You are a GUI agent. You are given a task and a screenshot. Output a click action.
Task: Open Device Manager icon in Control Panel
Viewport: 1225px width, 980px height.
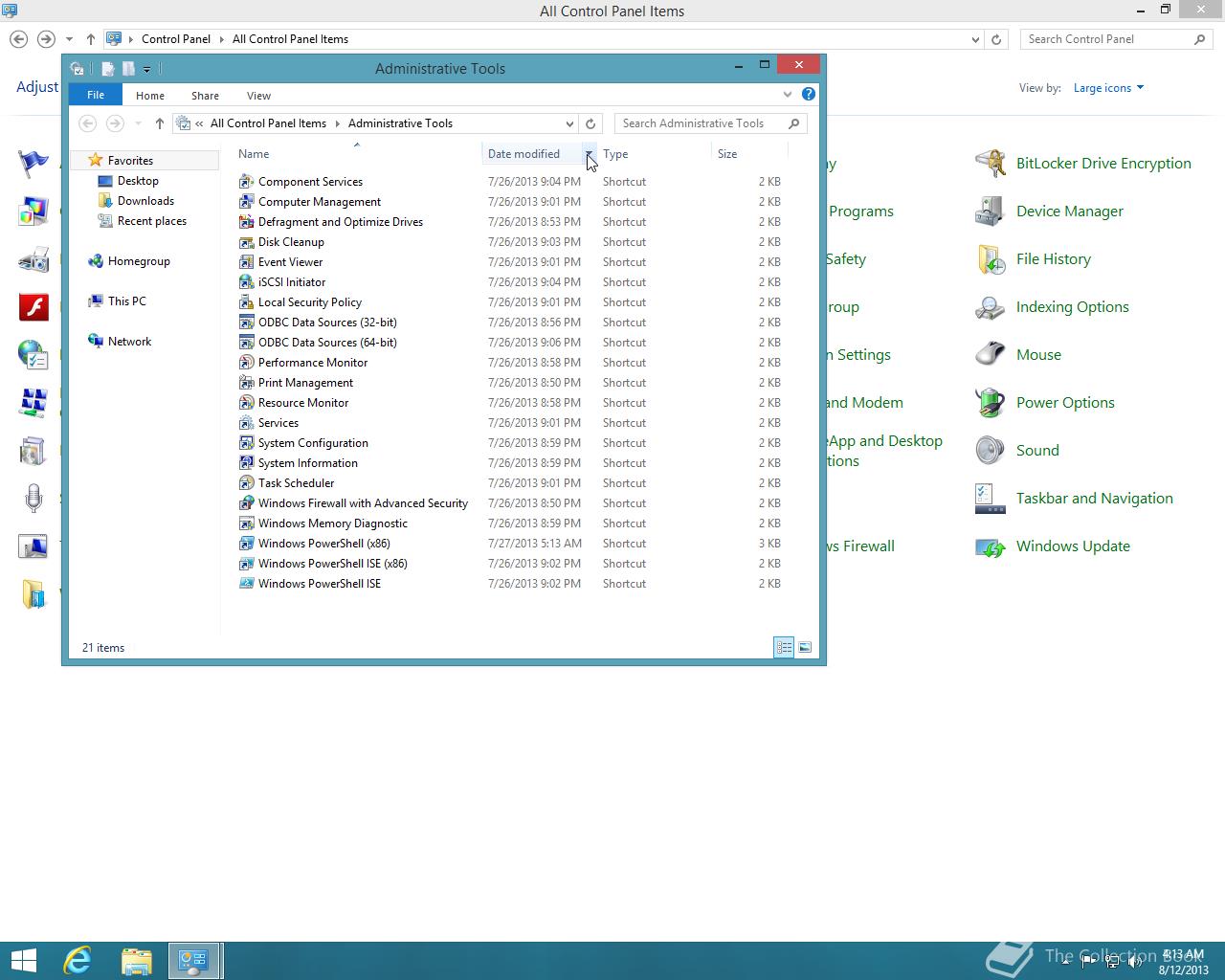(x=990, y=212)
